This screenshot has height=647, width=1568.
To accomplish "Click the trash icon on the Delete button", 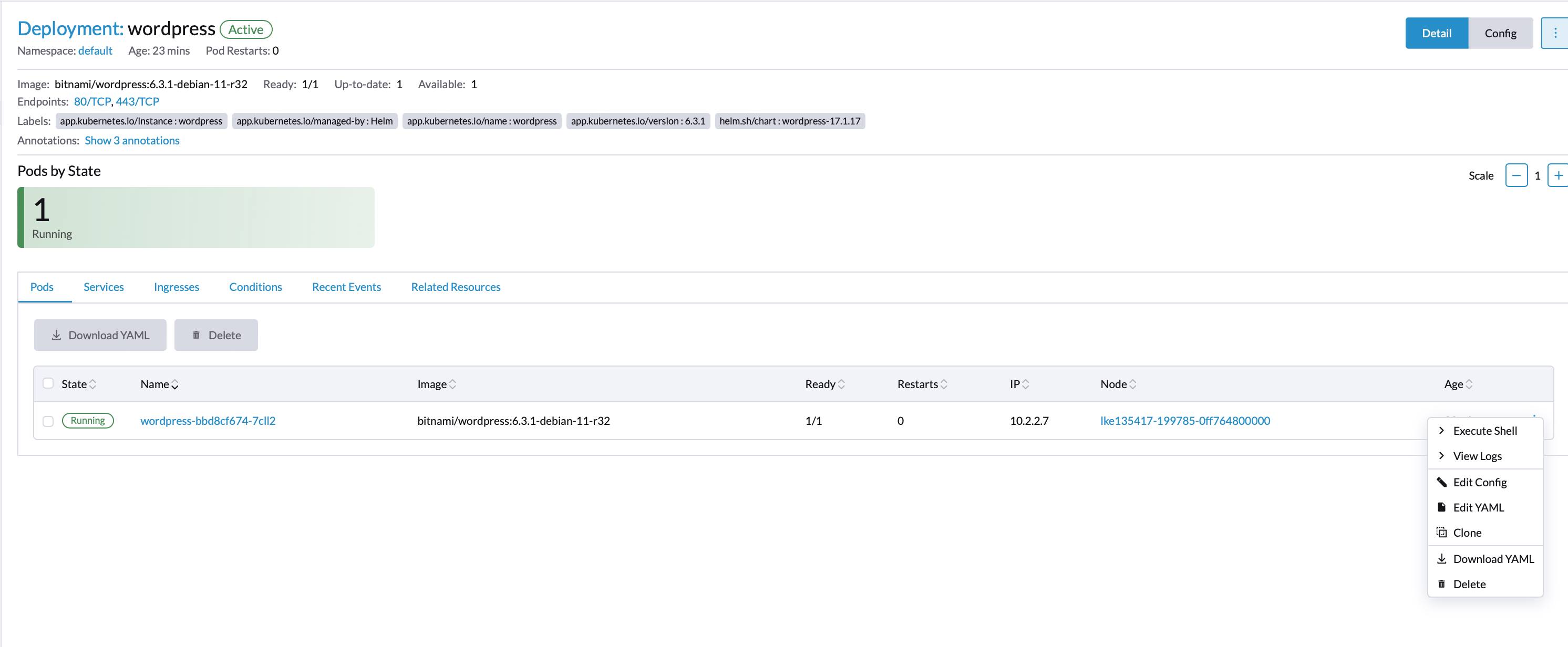I will (x=196, y=335).
